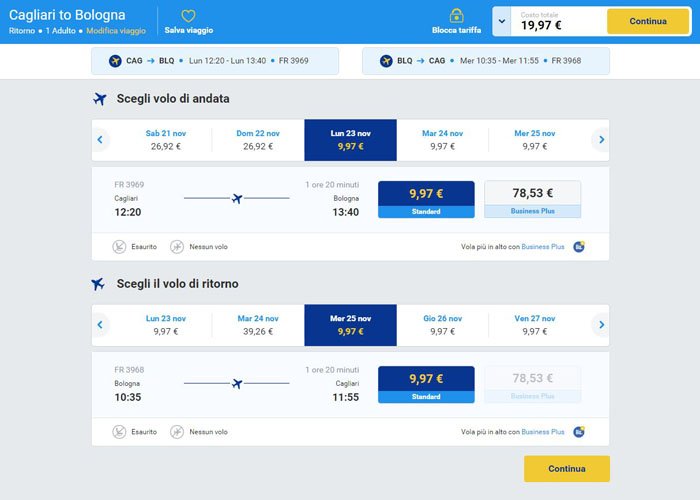Select Standard fare for return flight FR 3968
Image resolution: width=700 pixels, height=500 pixels.
tap(426, 384)
